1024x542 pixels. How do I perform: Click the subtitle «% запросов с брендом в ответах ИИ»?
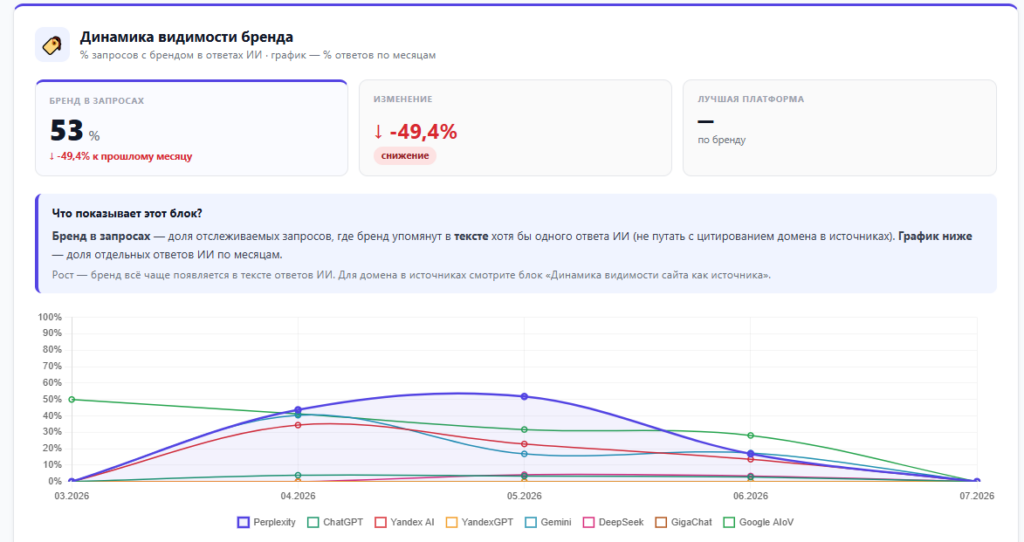pyautogui.click(x=171, y=56)
